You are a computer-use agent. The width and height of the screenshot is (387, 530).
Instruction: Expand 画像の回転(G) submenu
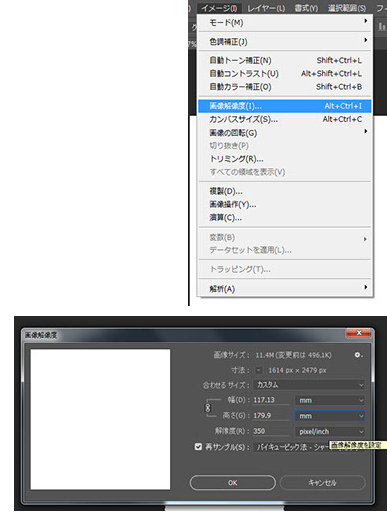[x=285, y=133]
